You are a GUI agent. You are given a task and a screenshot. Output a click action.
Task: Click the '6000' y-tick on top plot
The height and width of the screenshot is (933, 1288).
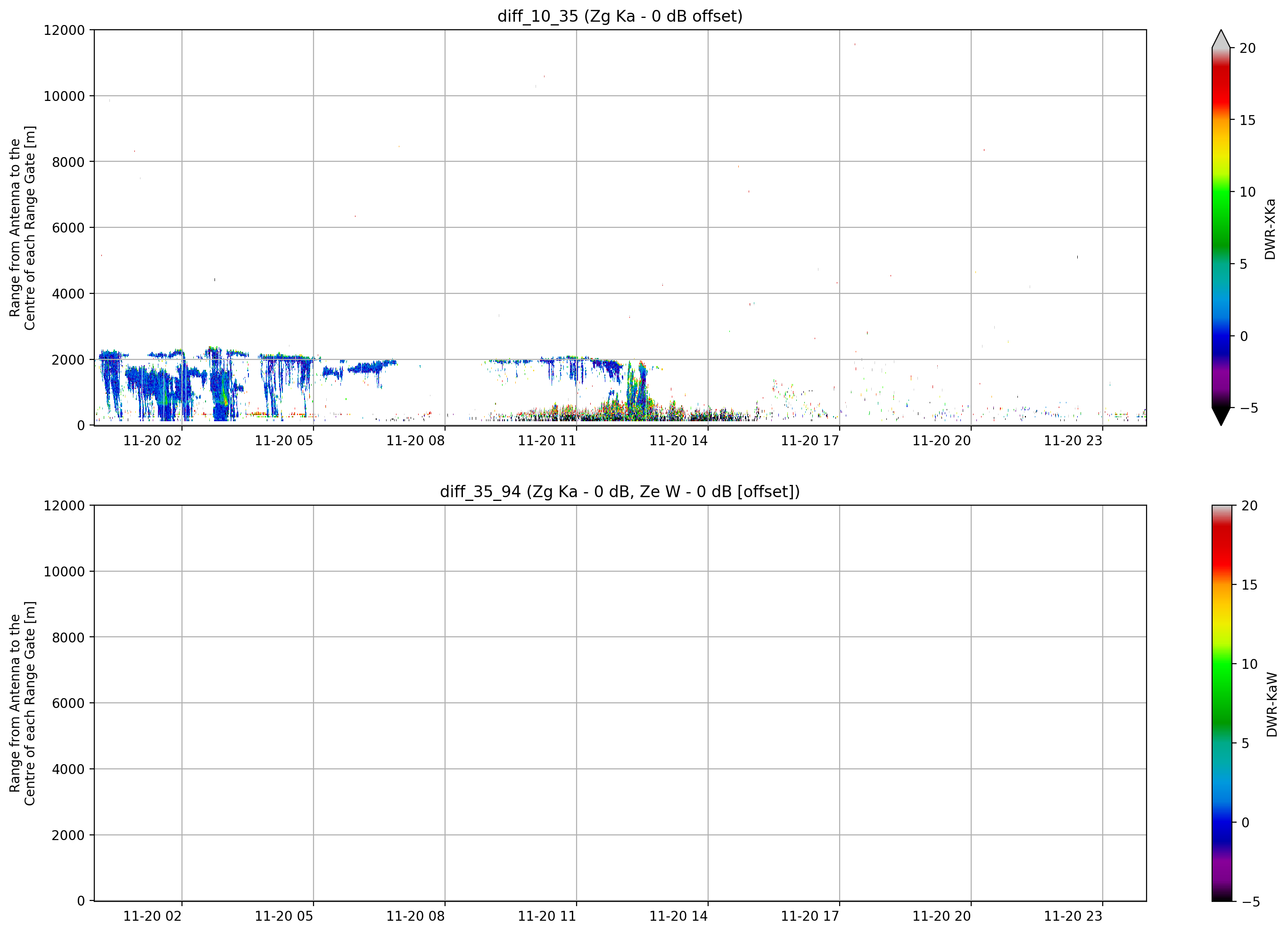tap(68, 228)
